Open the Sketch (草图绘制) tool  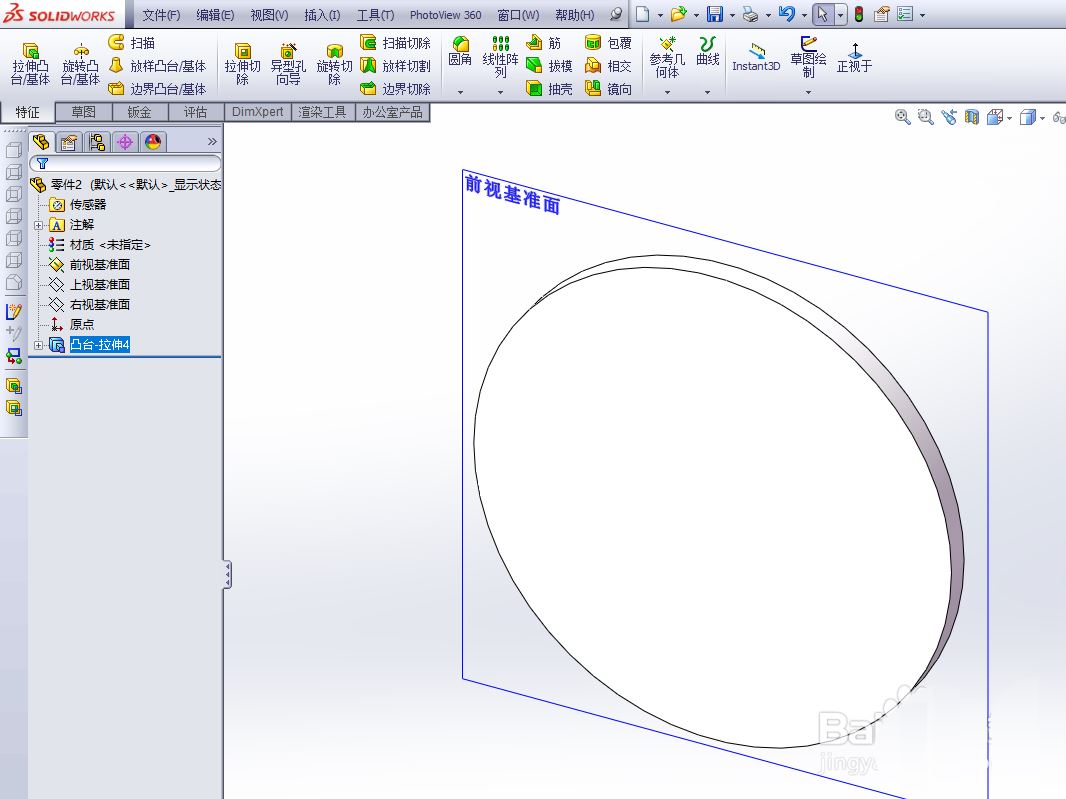(x=808, y=57)
